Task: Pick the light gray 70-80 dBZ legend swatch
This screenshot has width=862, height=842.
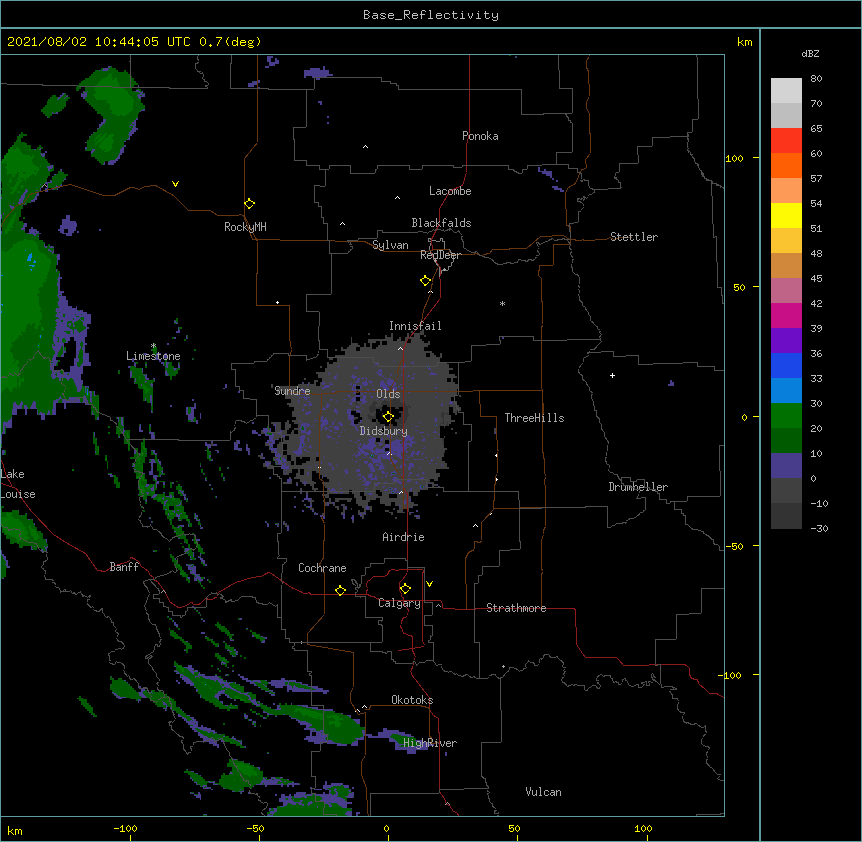Action: (786, 91)
